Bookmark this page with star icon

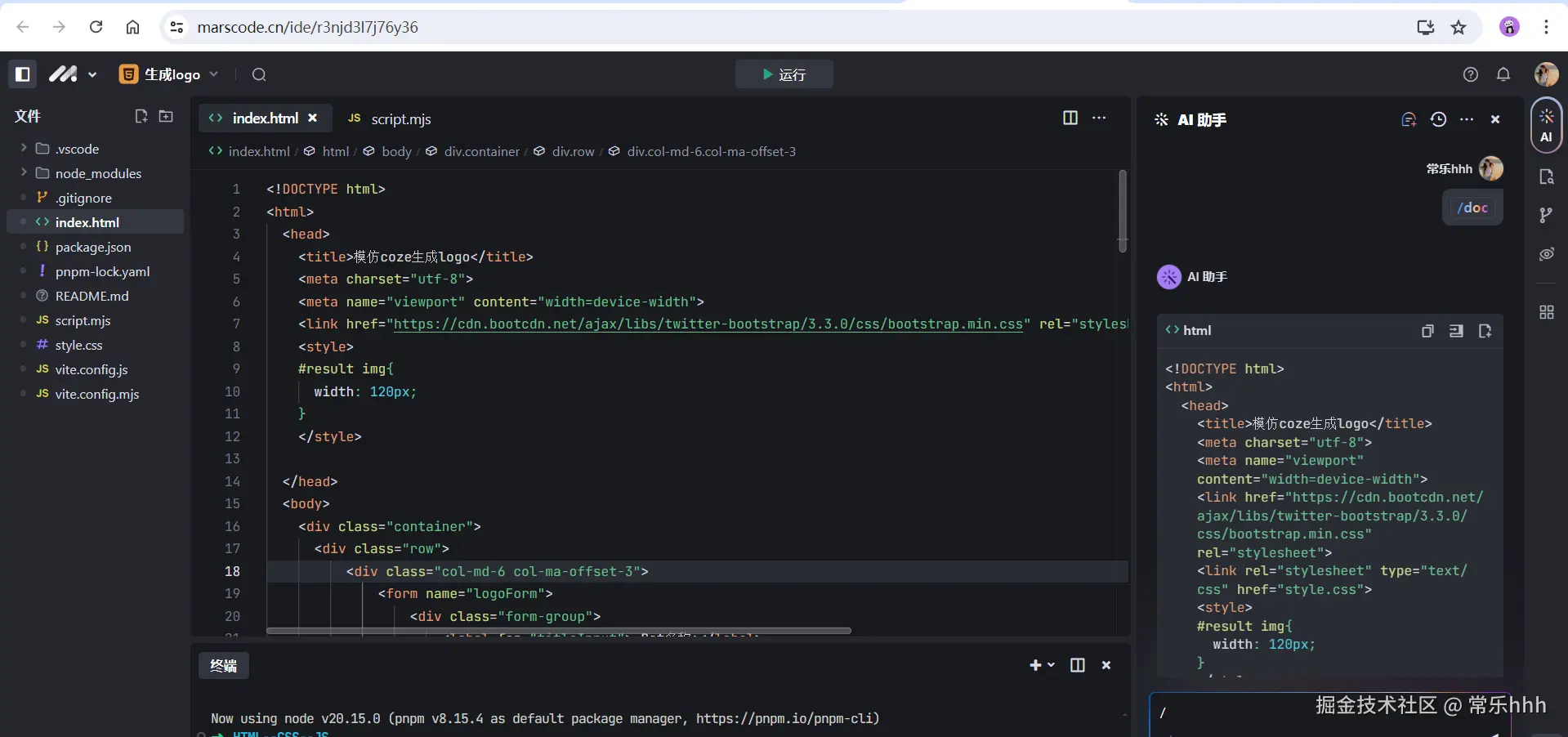point(1459,27)
